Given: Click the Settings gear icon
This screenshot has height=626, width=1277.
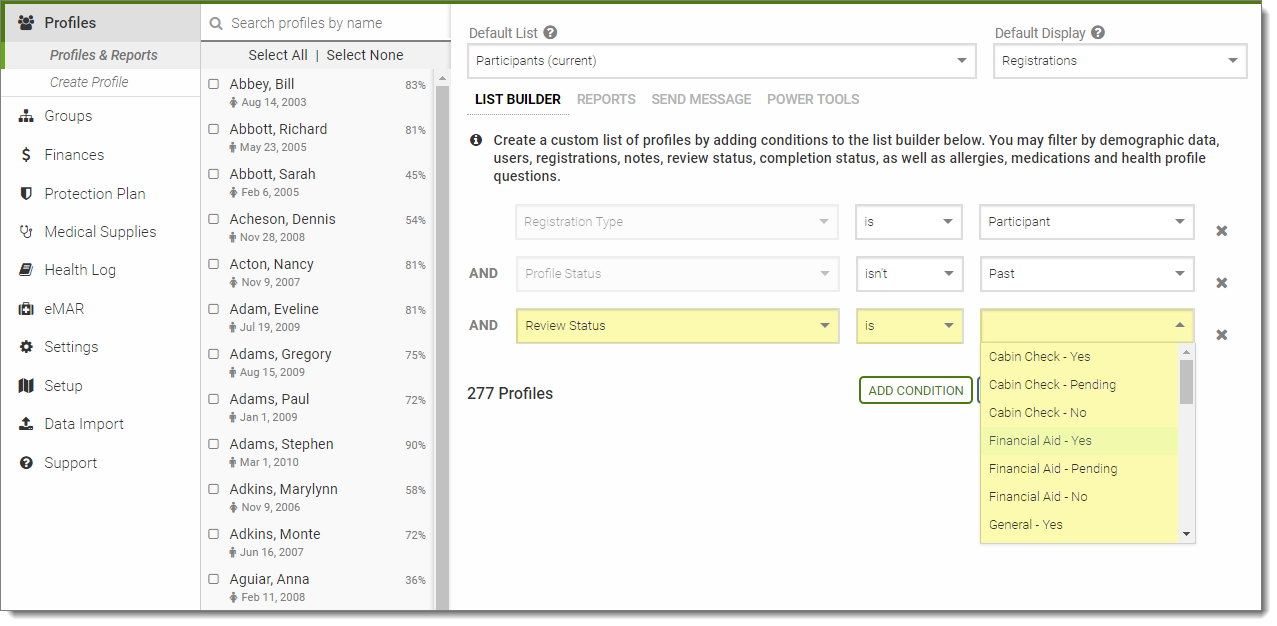Looking at the screenshot, I should [26, 347].
